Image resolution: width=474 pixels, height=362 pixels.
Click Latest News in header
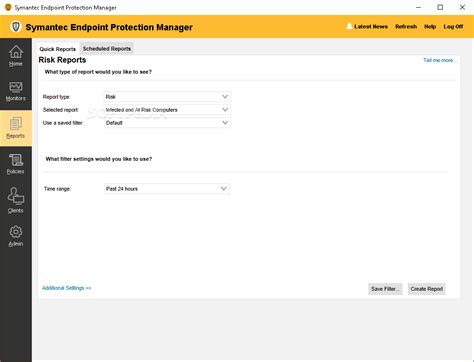point(371,26)
